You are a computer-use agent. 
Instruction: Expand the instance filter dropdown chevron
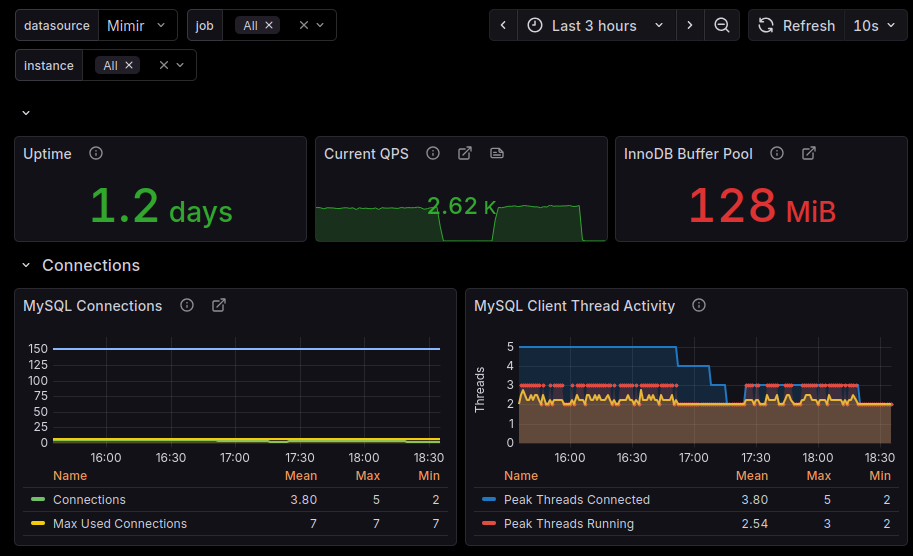tap(181, 65)
